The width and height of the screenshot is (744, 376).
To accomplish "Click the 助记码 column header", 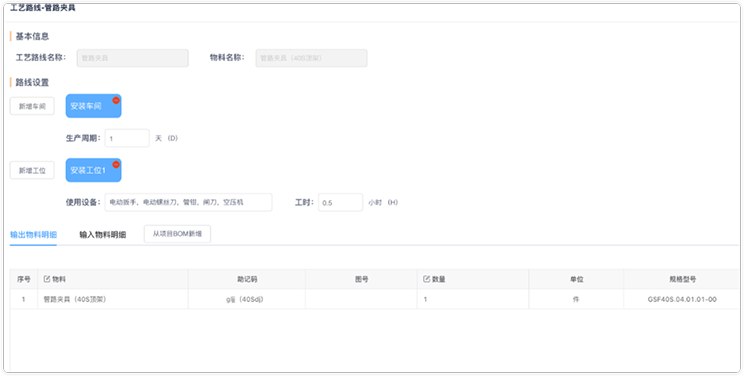I will click(x=247, y=279).
